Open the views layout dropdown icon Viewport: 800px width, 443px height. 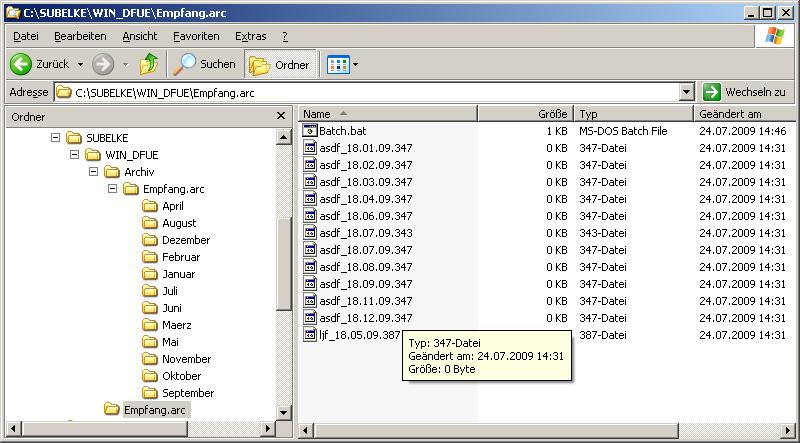tap(342, 64)
